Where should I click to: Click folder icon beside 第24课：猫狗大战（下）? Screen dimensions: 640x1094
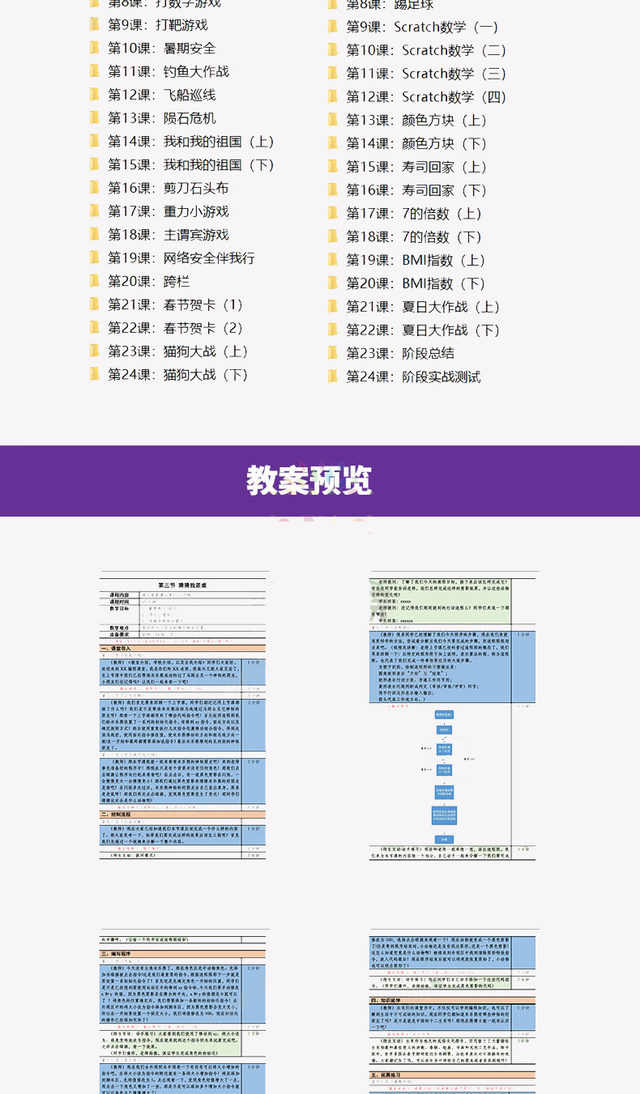point(94,375)
